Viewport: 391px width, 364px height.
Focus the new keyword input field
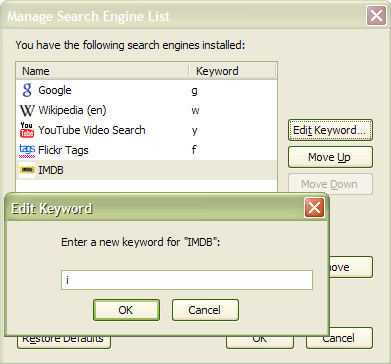pos(187,280)
